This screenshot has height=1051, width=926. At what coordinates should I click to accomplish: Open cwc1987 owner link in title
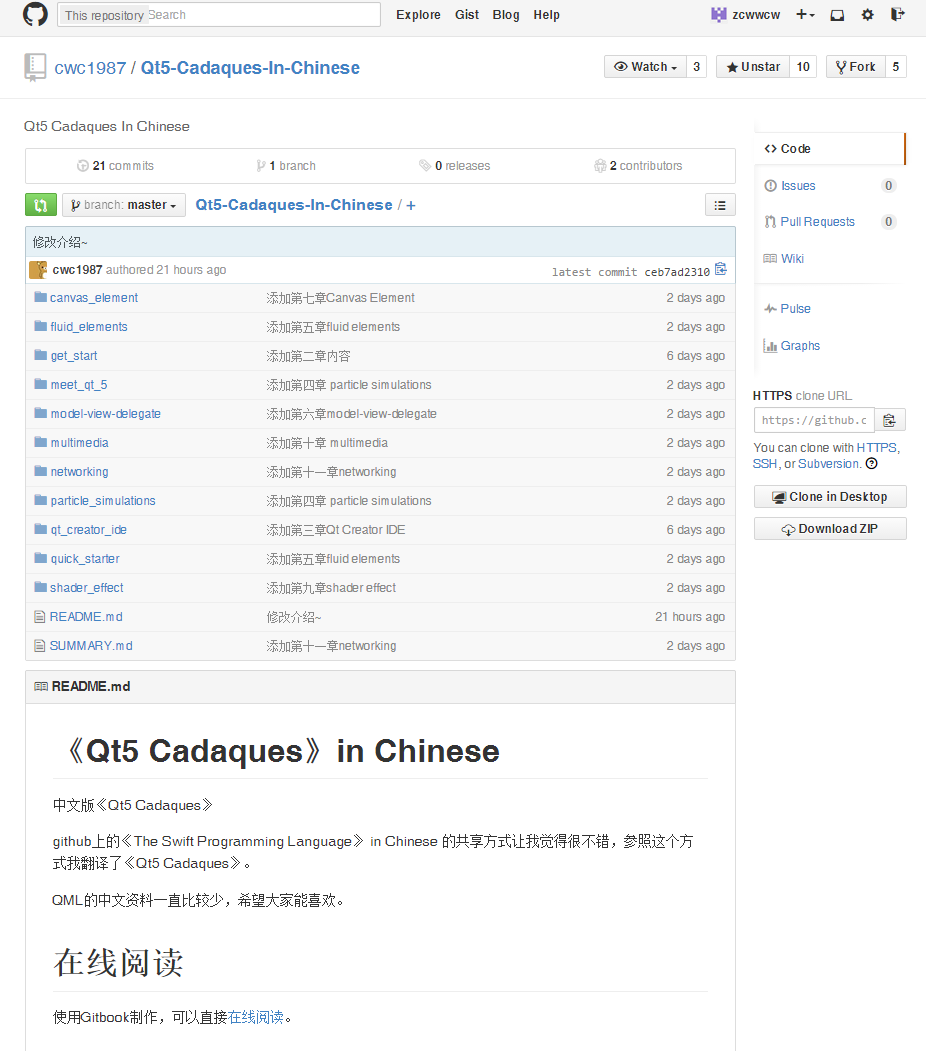click(90, 68)
